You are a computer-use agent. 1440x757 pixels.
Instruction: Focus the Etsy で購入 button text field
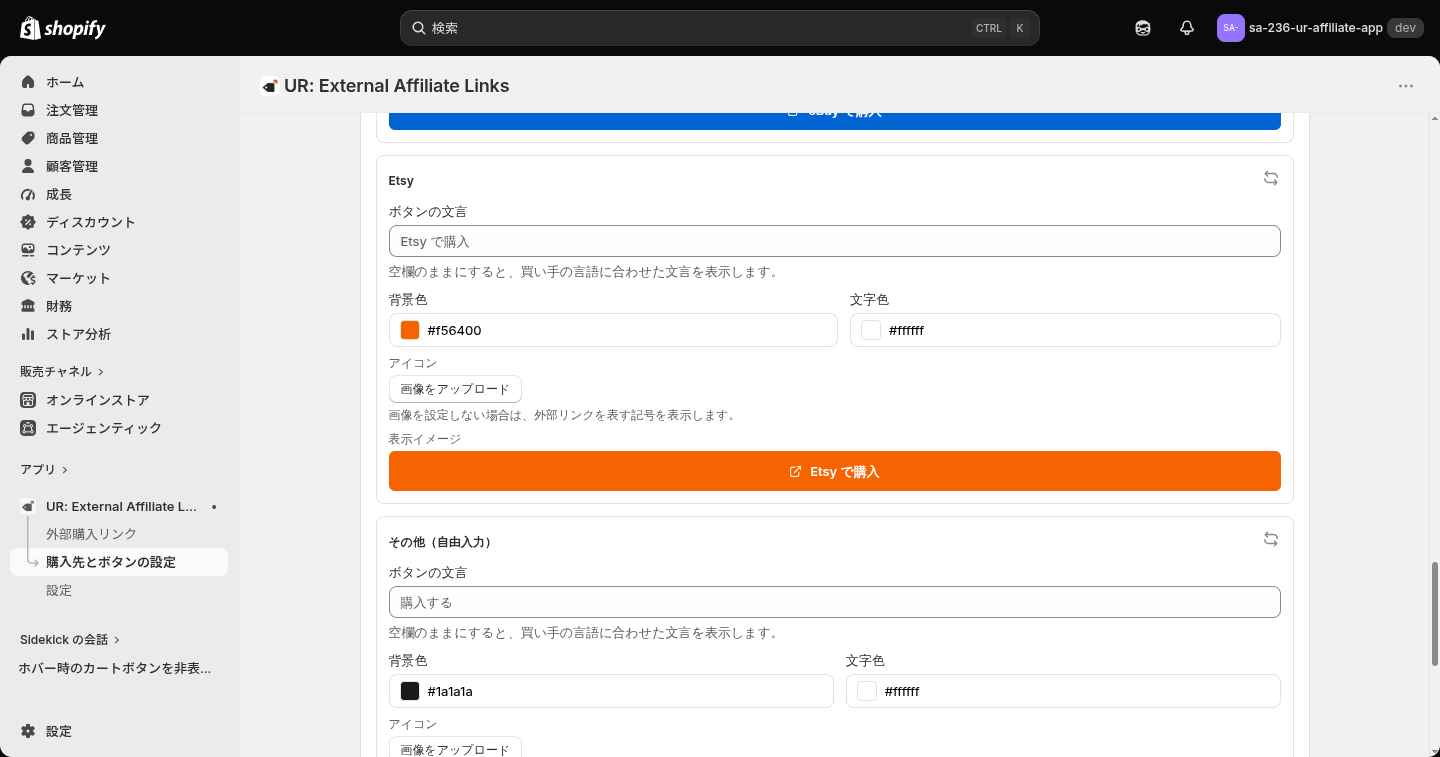tap(835, 241)
